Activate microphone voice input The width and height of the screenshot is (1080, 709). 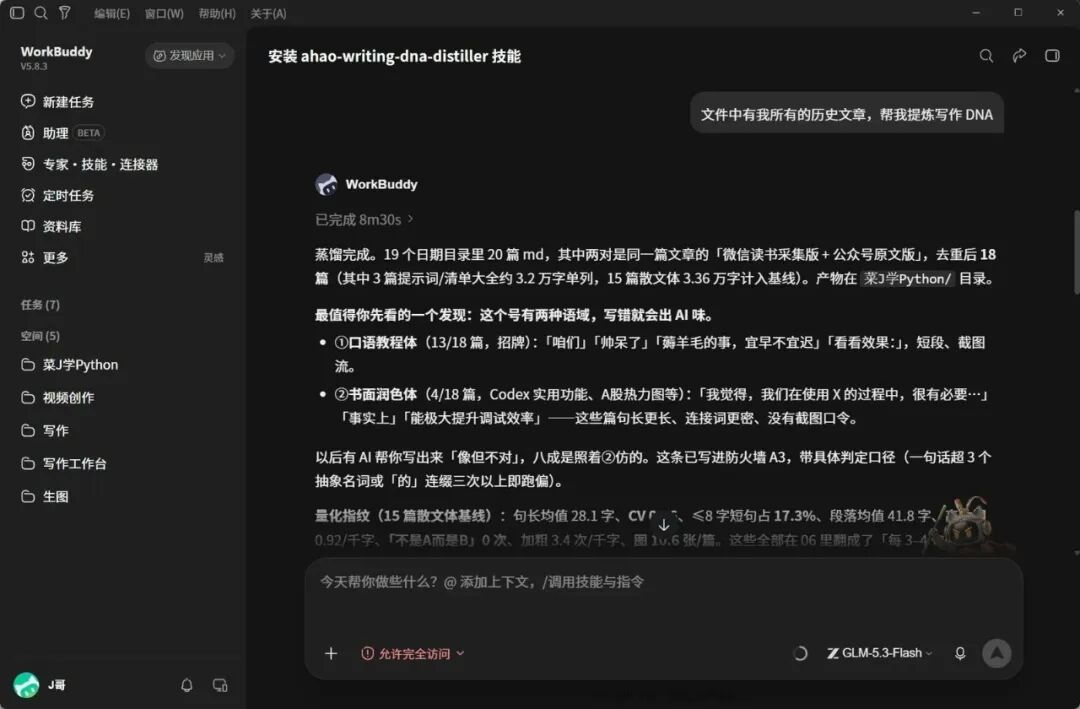[960, 653]
